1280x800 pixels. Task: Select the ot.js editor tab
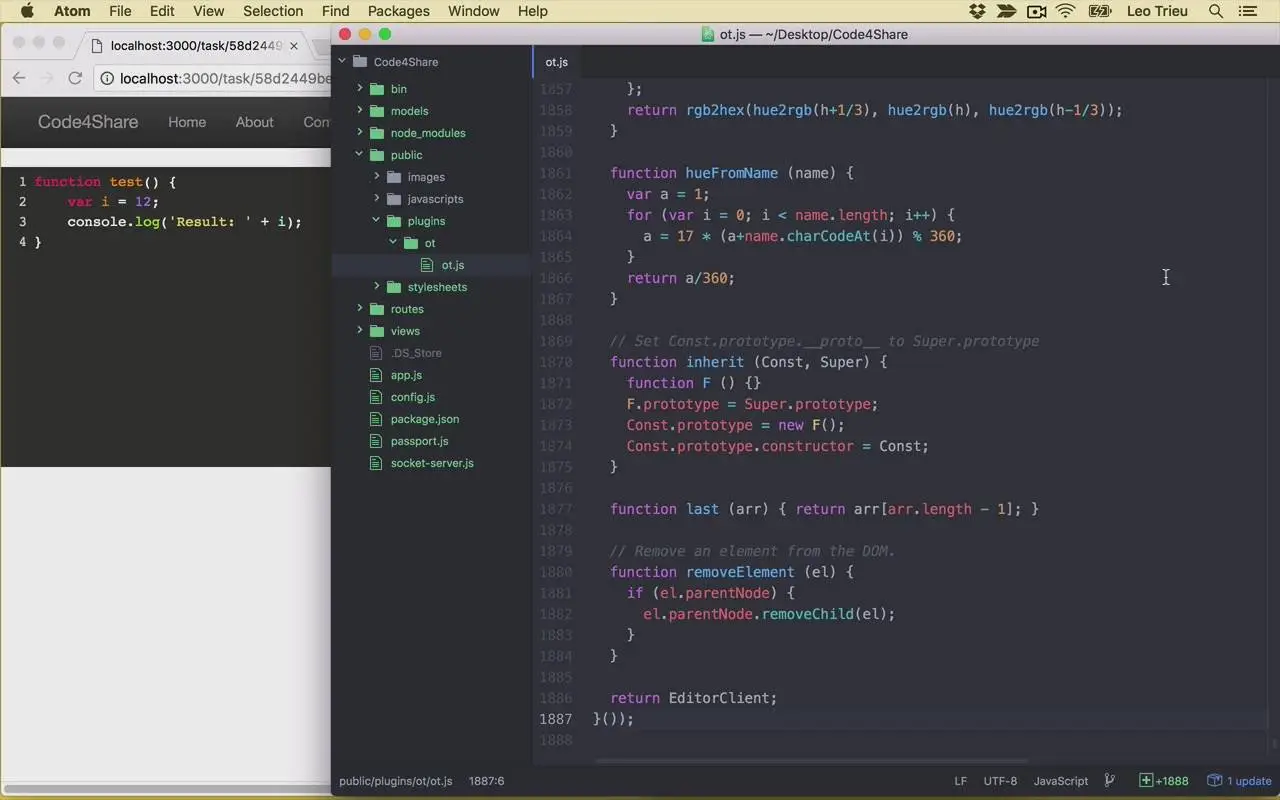coord(557,62)
